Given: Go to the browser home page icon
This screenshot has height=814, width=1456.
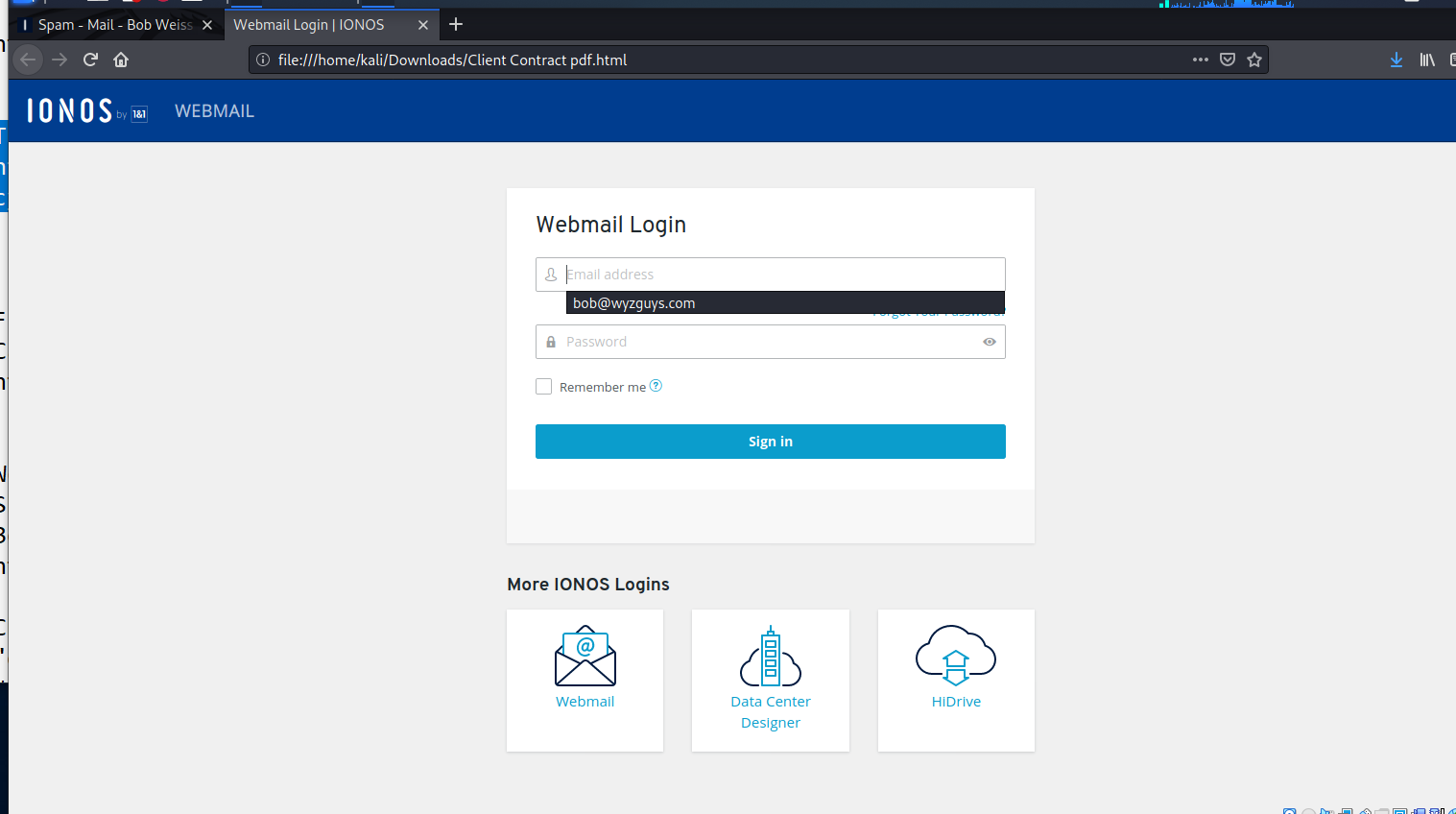Looking at the screenshot, I should pyautogui.click(x=121, y=60).
